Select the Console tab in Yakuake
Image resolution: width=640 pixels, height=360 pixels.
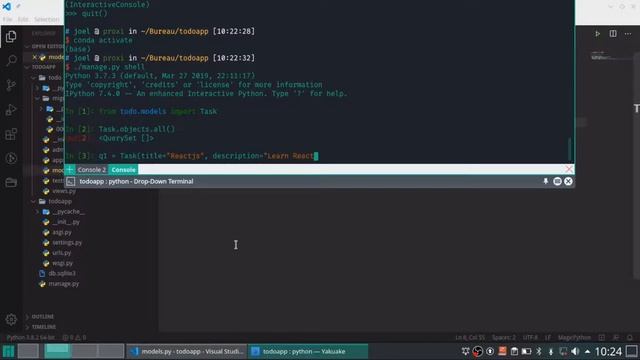click(x=123, y=169)
